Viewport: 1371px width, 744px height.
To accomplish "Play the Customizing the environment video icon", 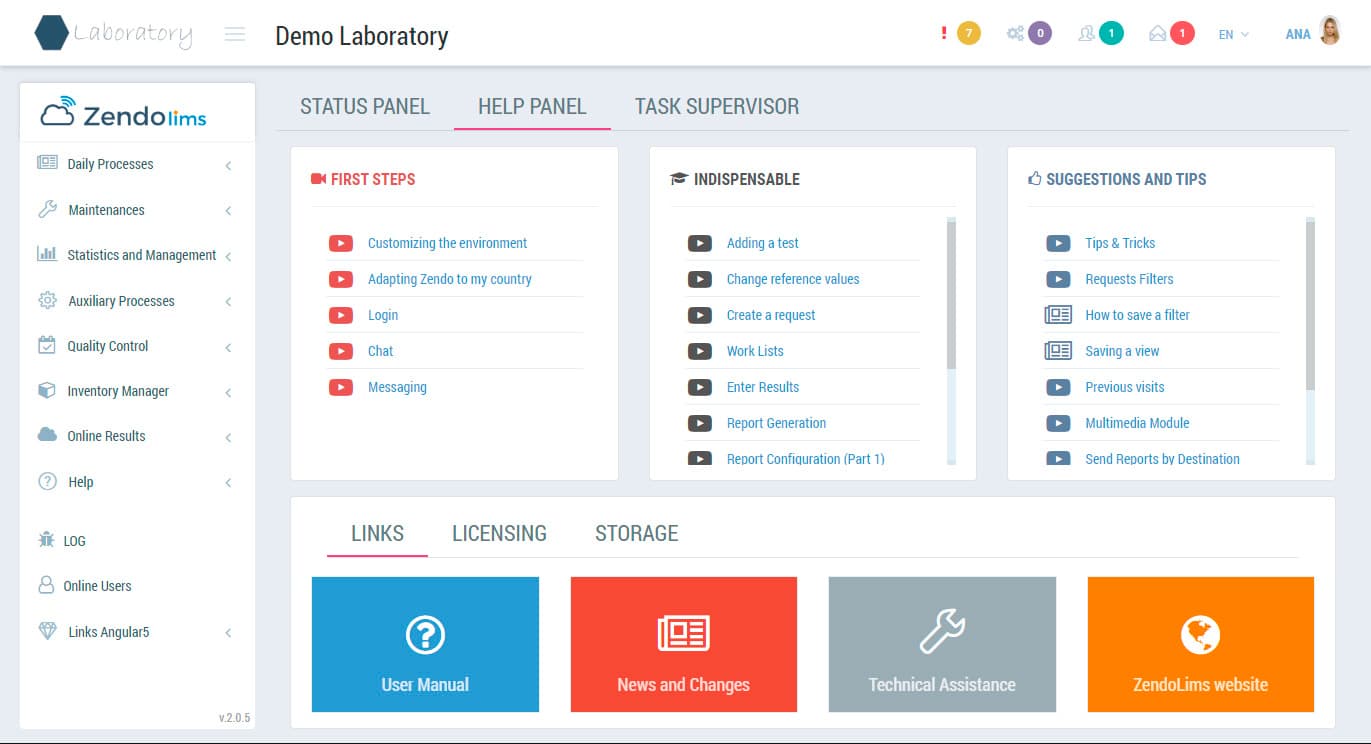I will (341, 243).
